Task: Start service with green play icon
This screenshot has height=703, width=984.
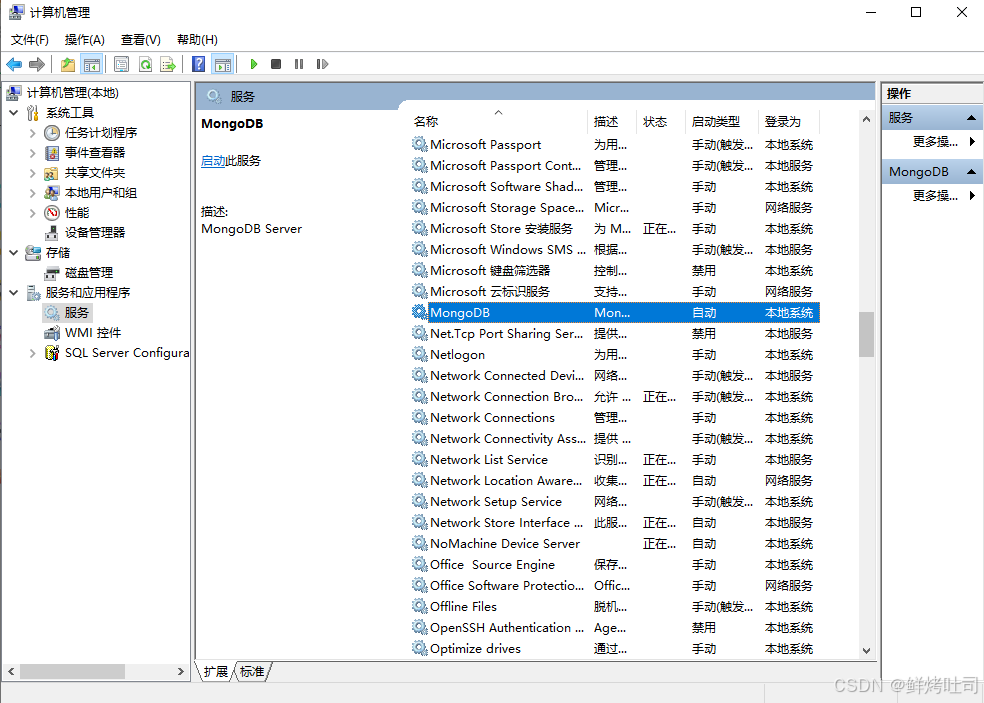Action: click(x=254, y=64)
